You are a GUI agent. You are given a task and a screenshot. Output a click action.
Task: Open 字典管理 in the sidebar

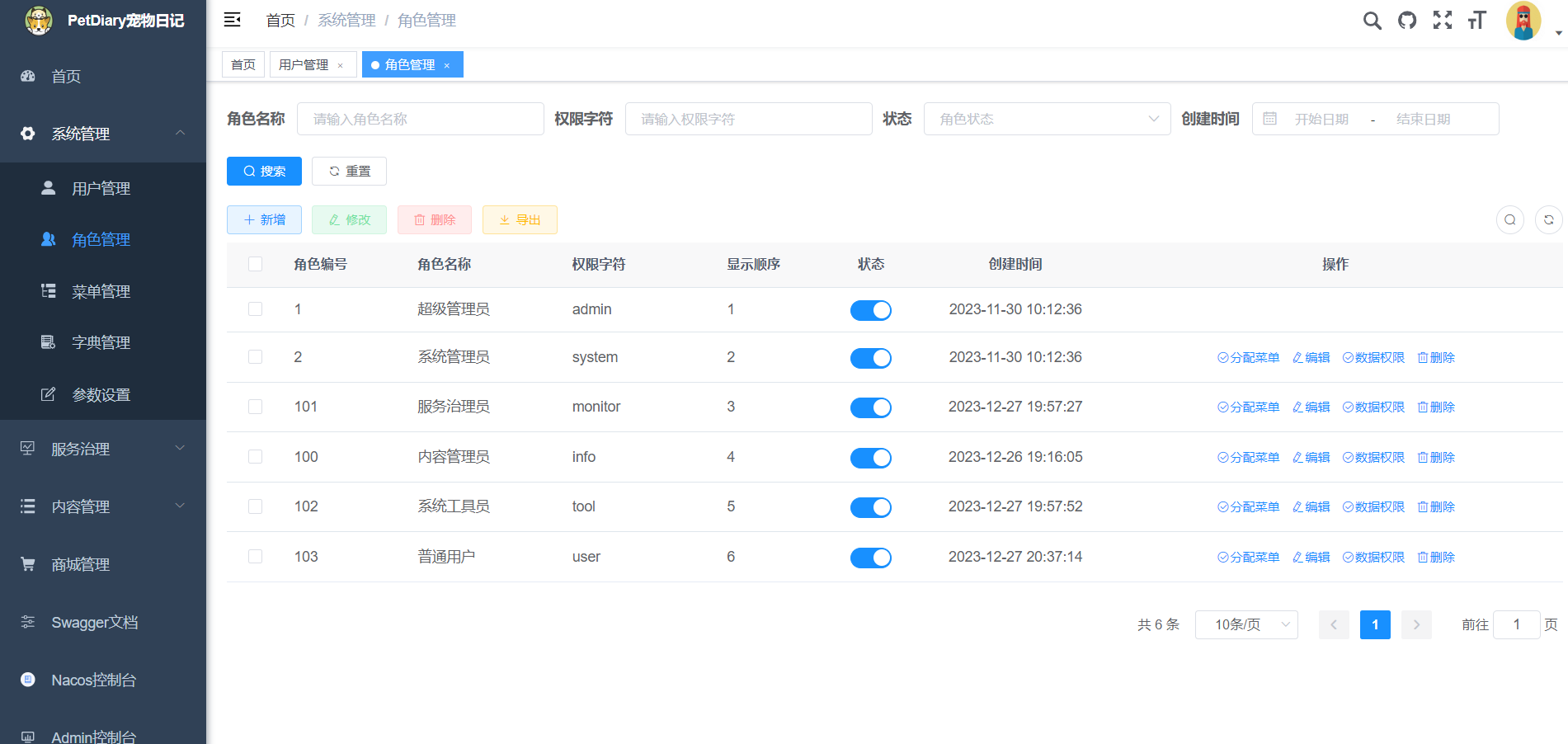[x=103, y=342]
